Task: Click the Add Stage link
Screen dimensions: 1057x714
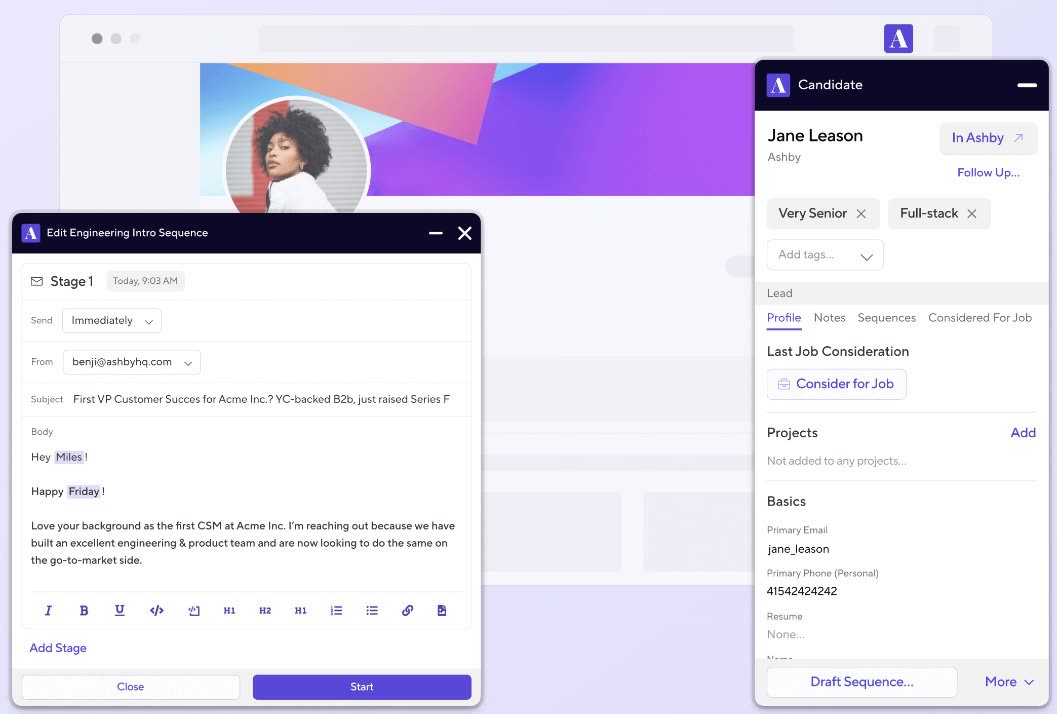Action: click(x=58, y=648)
